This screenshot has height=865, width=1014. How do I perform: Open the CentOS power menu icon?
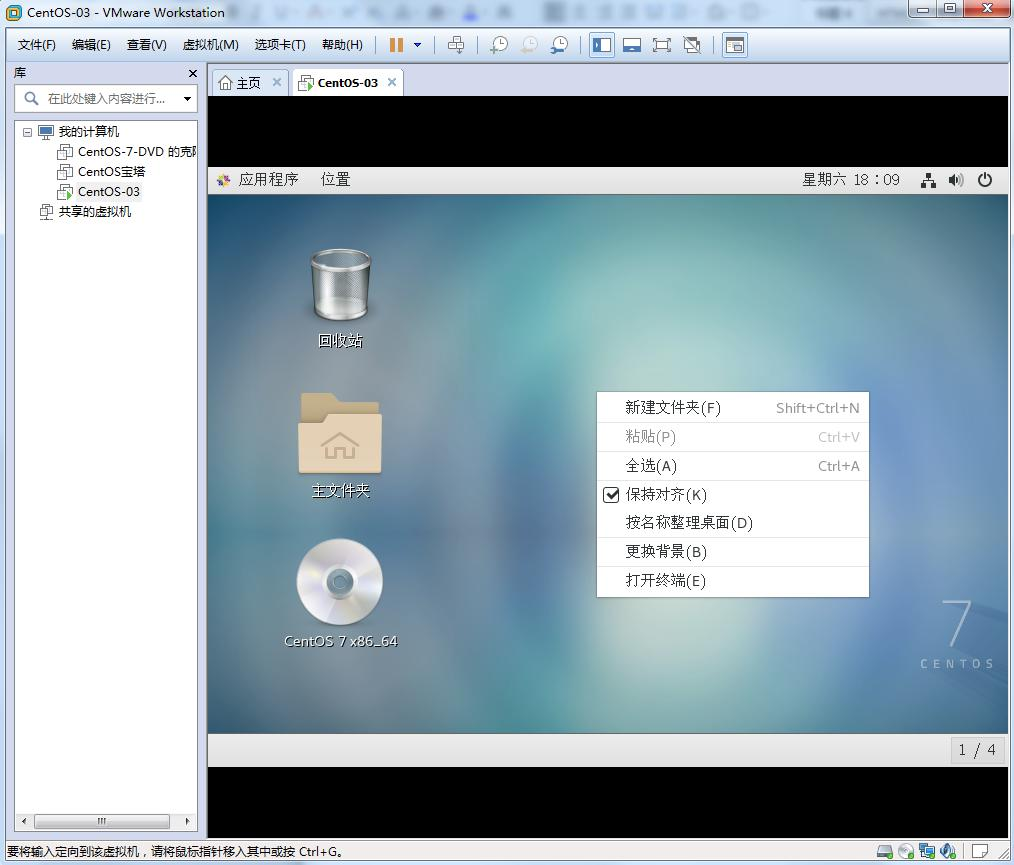pos(985,180)
